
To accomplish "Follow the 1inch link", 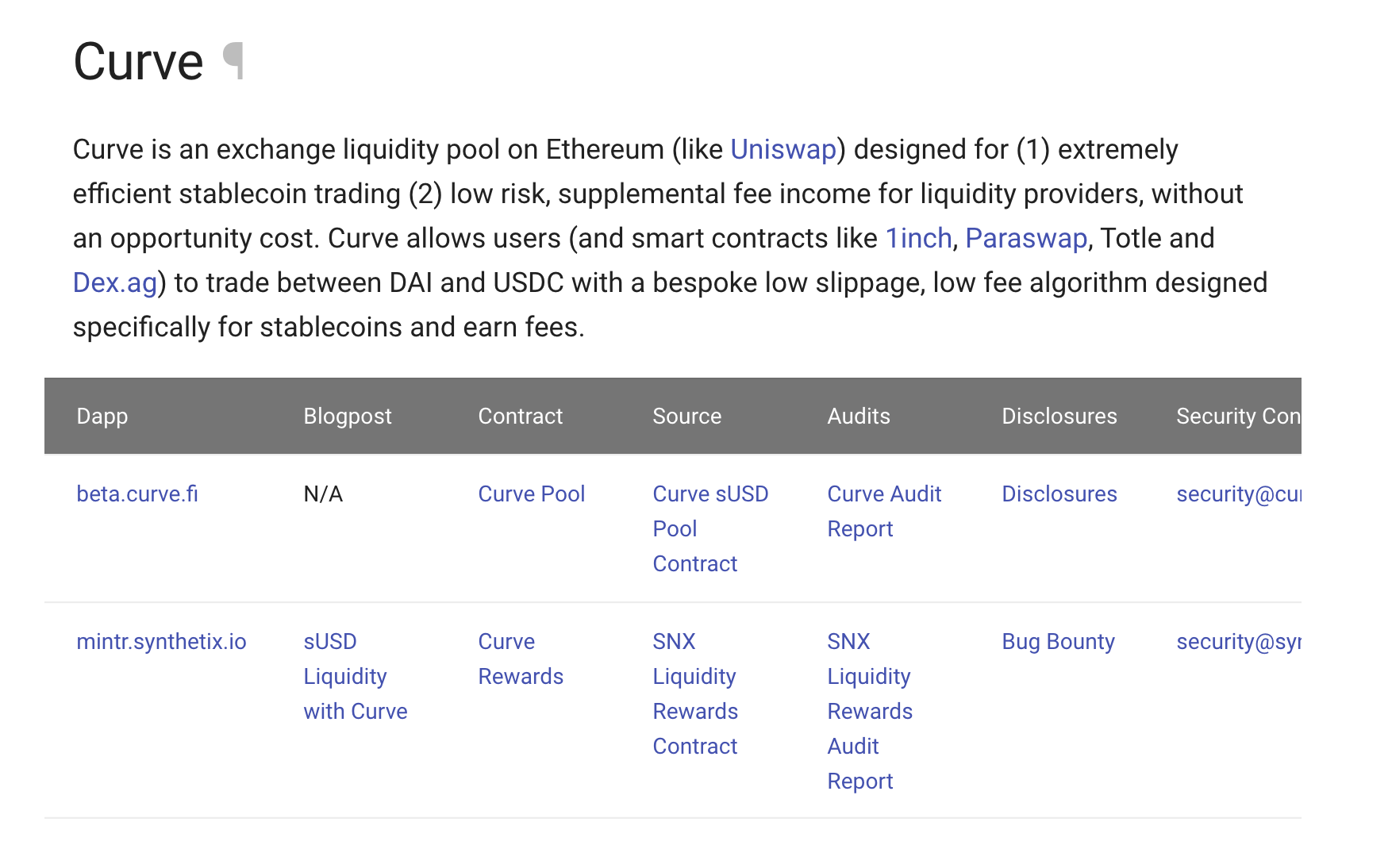I will (x=918, y=238).
